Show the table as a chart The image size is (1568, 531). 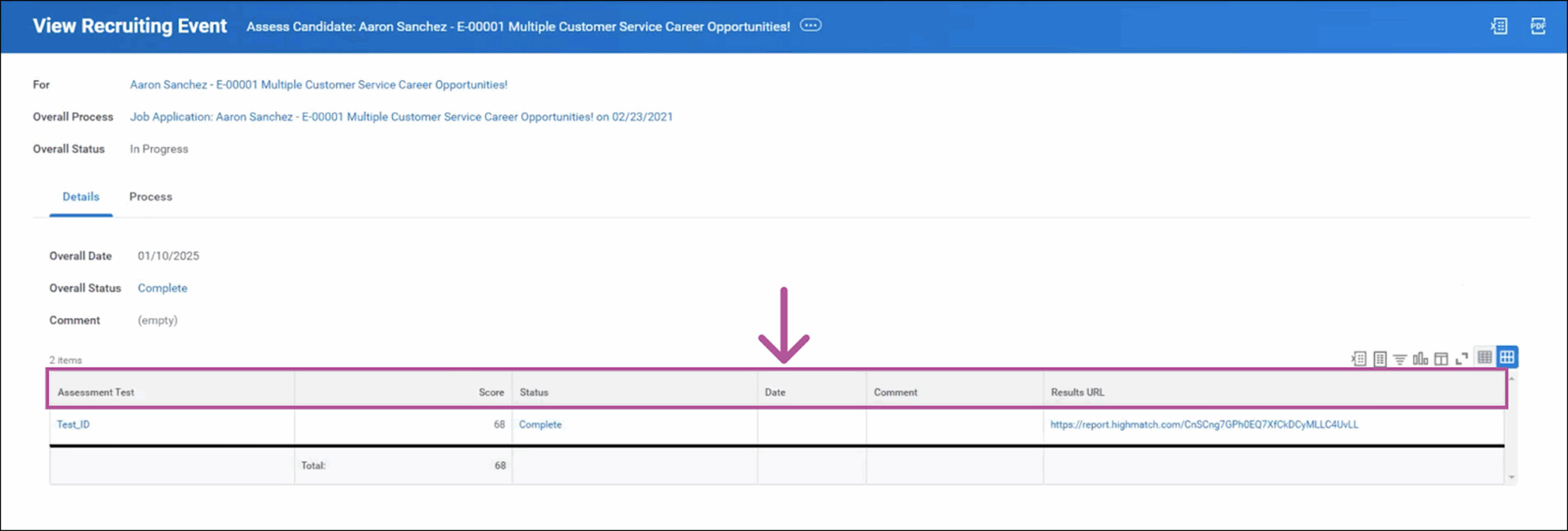(1420, 359)
